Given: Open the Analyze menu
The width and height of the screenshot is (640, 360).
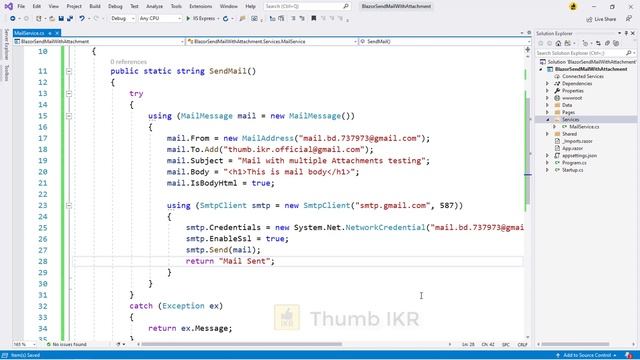Looking at the screenshot, I should pos(154,7).
